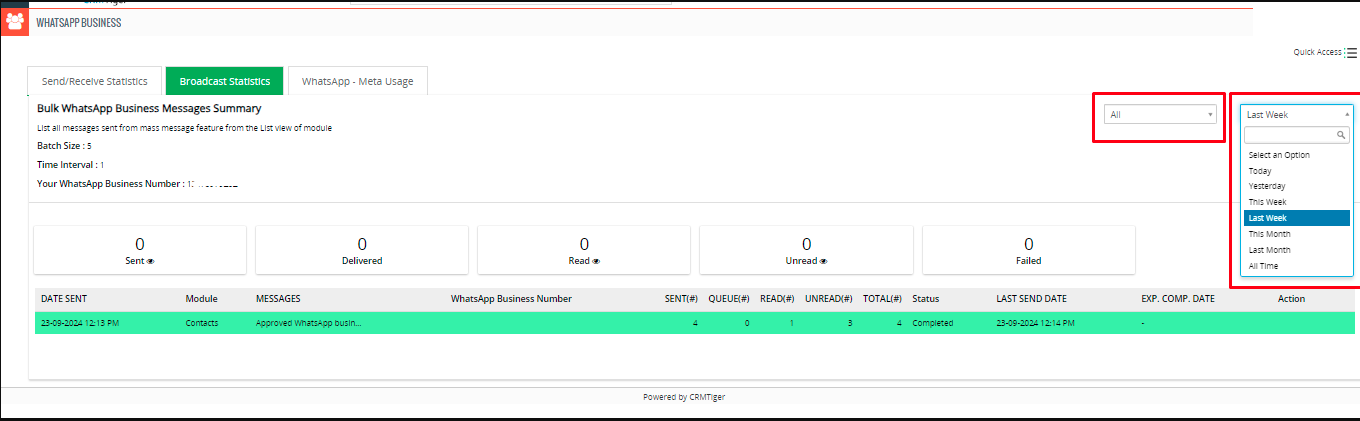The image size is (1360, 421).
Task: Click the WhatsApp Business module icon
Action: (x=15, y=21)
